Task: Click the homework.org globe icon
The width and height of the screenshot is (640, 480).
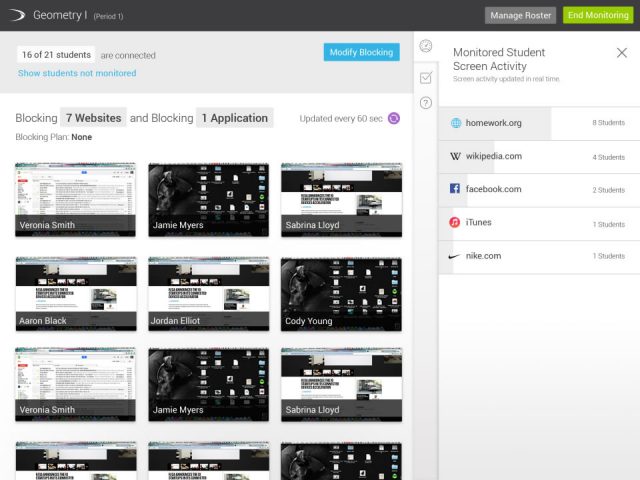Action: coord(456,124)
